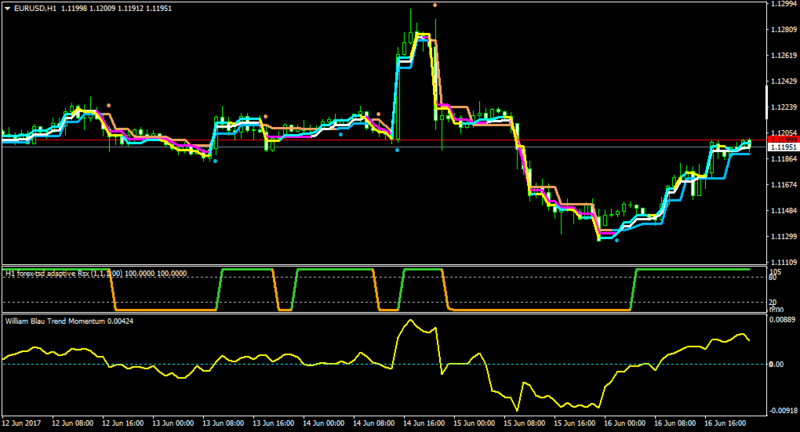Image resolution: width=800 pixels, height=432 pixels.
Task: Click the 15 Jun 00:00 time label
Action: [474, 423]
